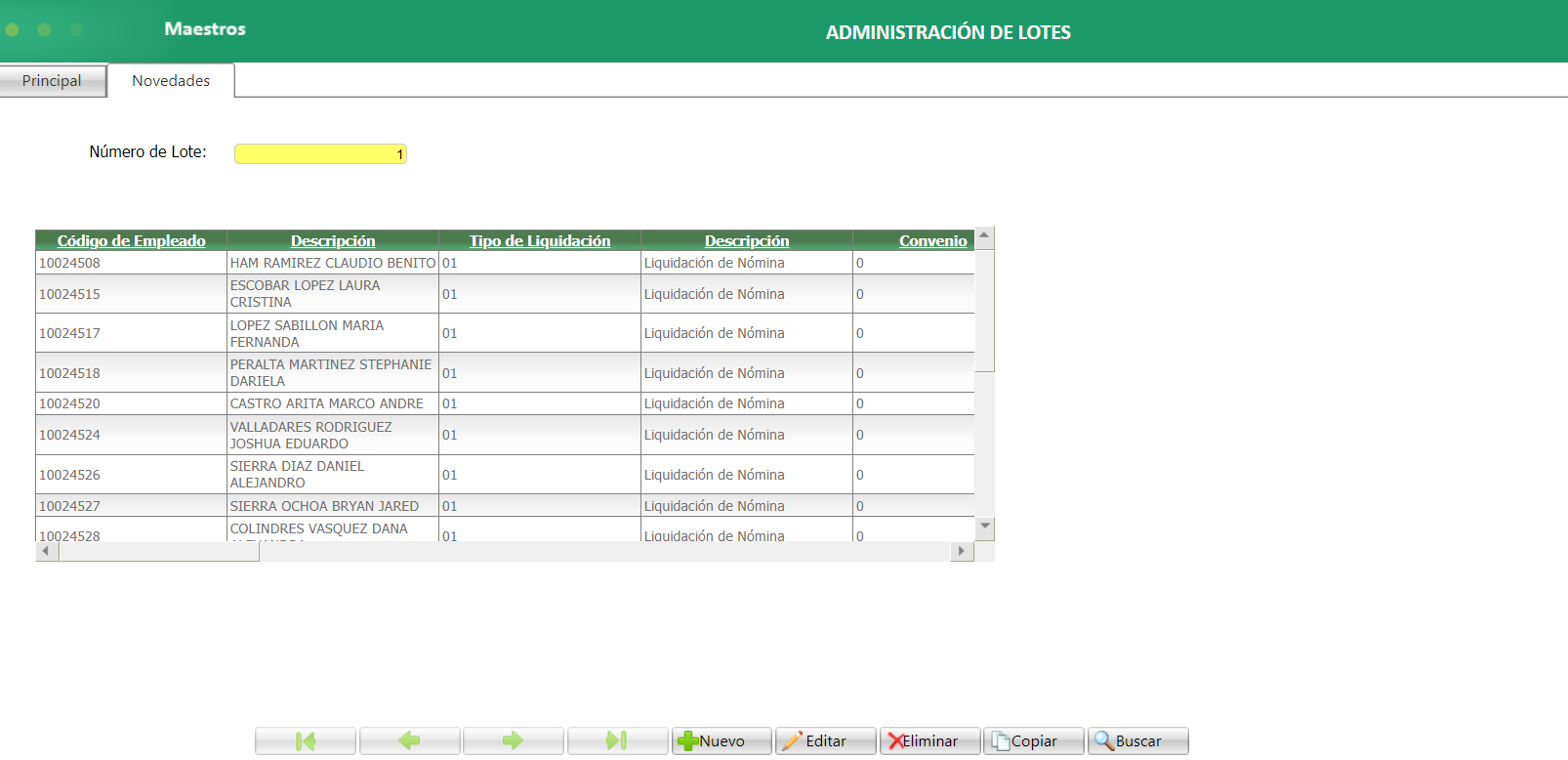Screen dimensions: 1568x760
Task: Click CASTRO ARITA MARCO ANDRE cell
Action: (x=333, y=403)
